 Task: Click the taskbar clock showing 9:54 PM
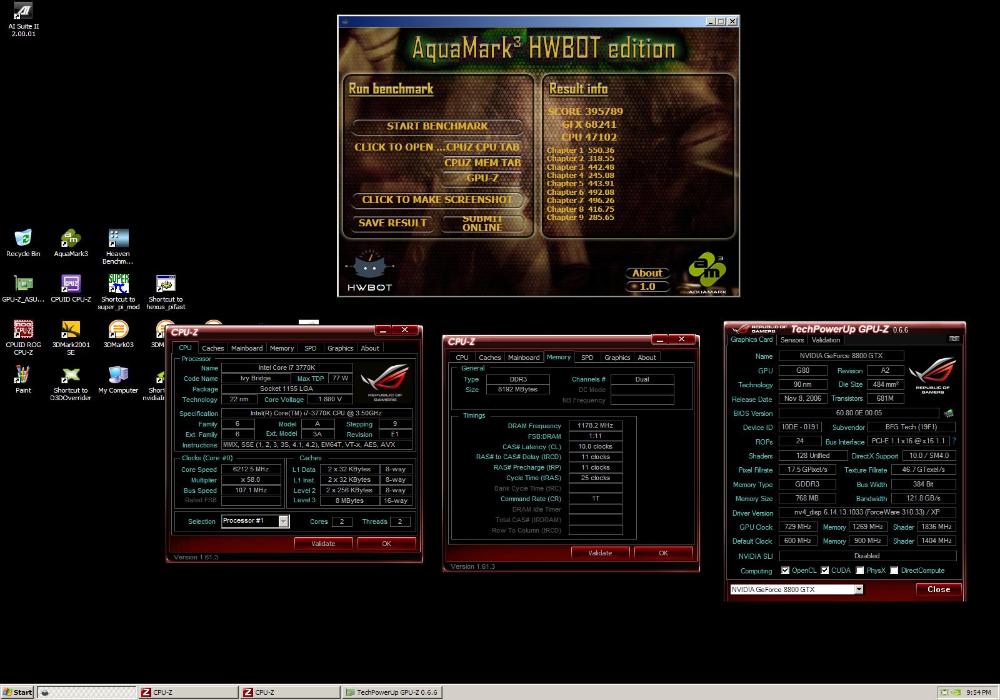pyautogui.click(x=978, y=692)
